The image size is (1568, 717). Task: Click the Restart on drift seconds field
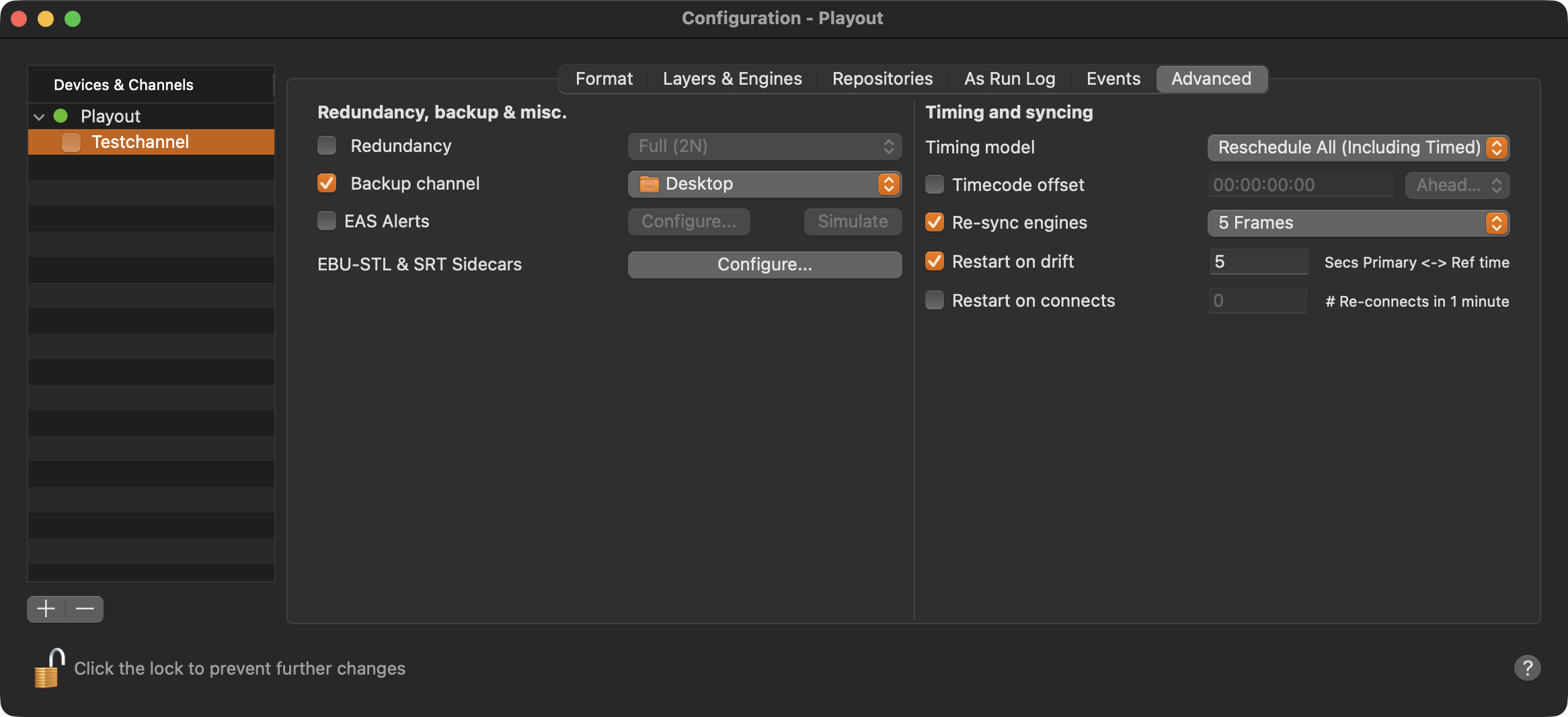(1258, 261)
